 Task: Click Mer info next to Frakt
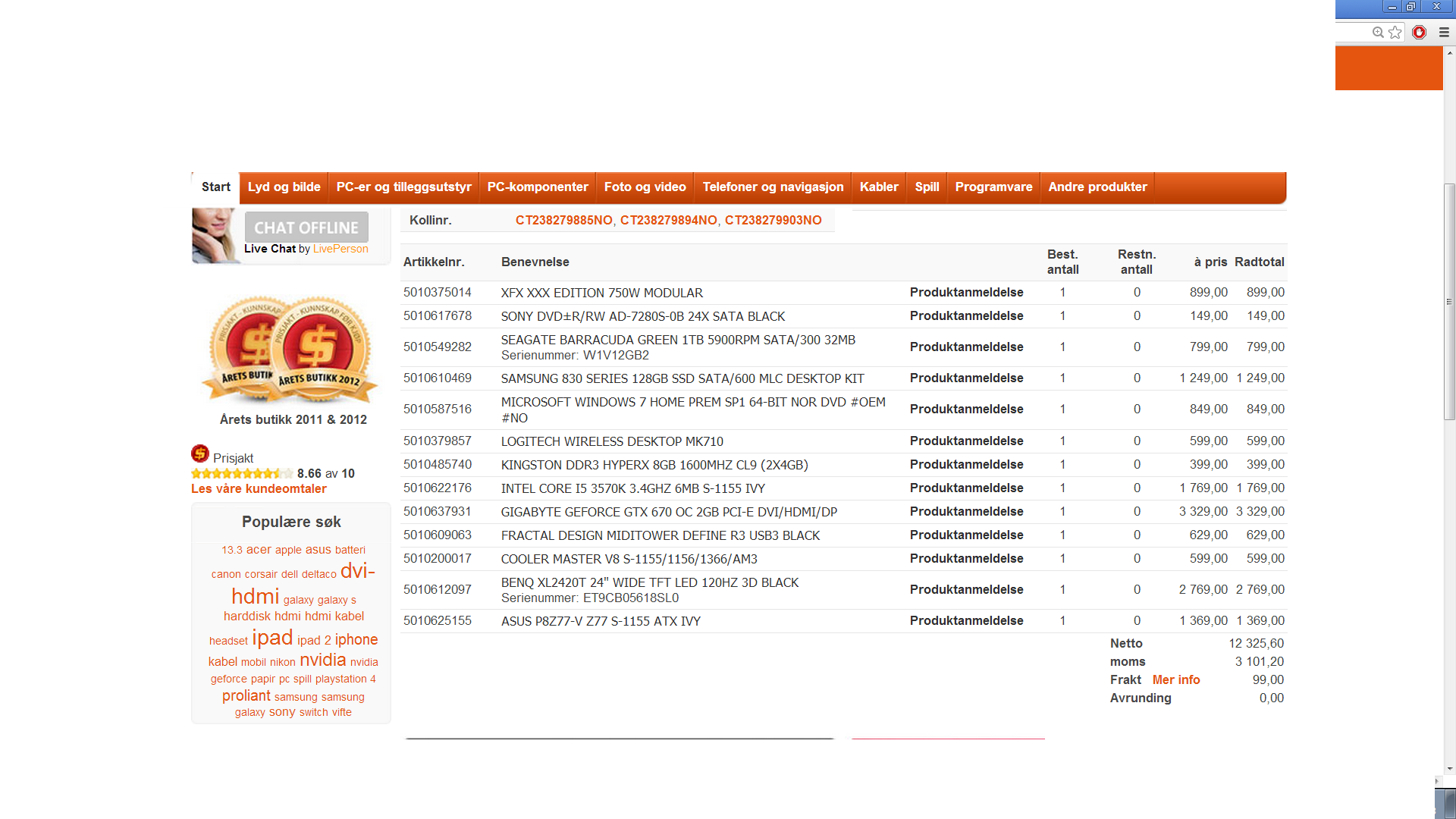(1176, 680)
